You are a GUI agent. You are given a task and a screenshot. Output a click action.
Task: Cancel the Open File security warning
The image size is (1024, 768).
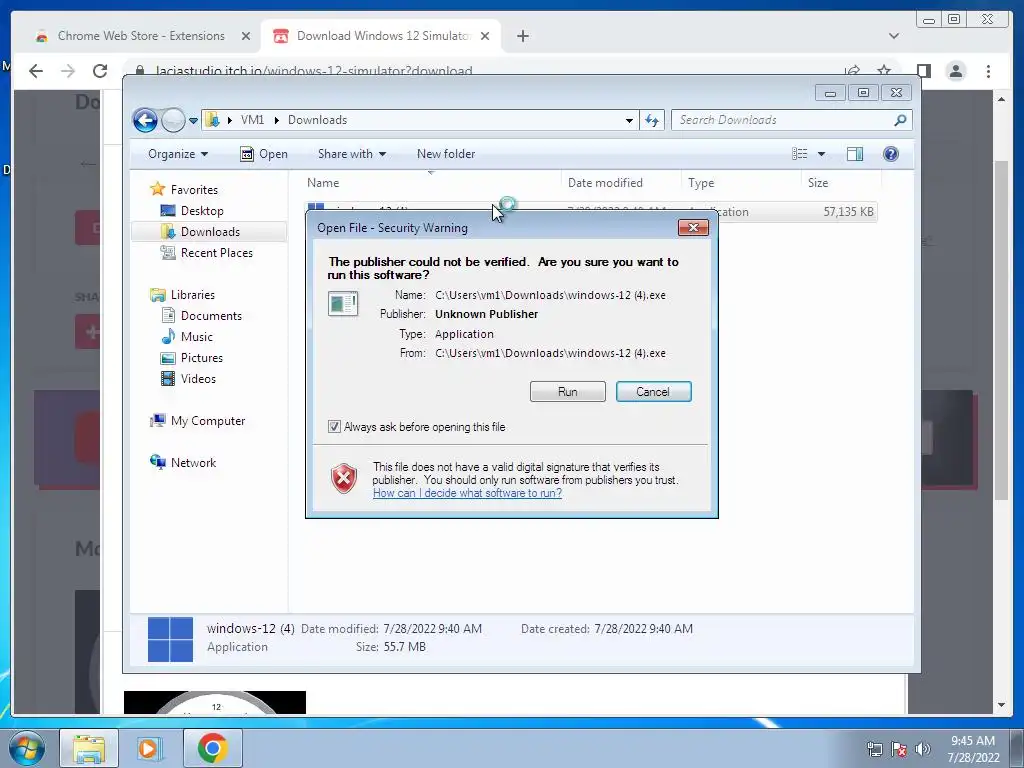(x=653, y=392)
